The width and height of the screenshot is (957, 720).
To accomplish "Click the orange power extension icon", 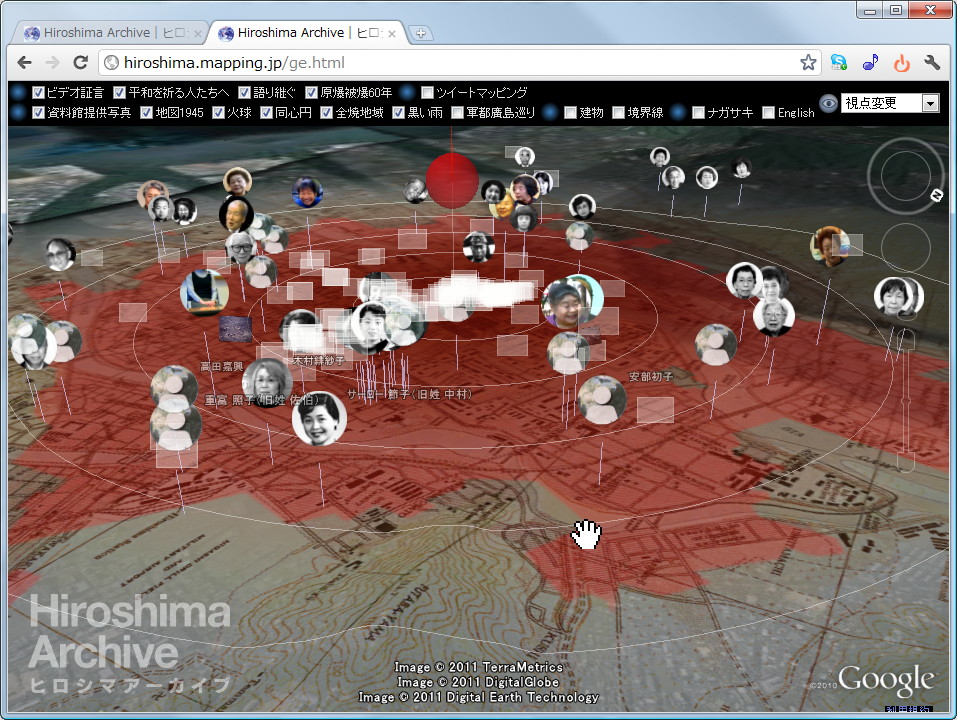I will coord(901,62).
